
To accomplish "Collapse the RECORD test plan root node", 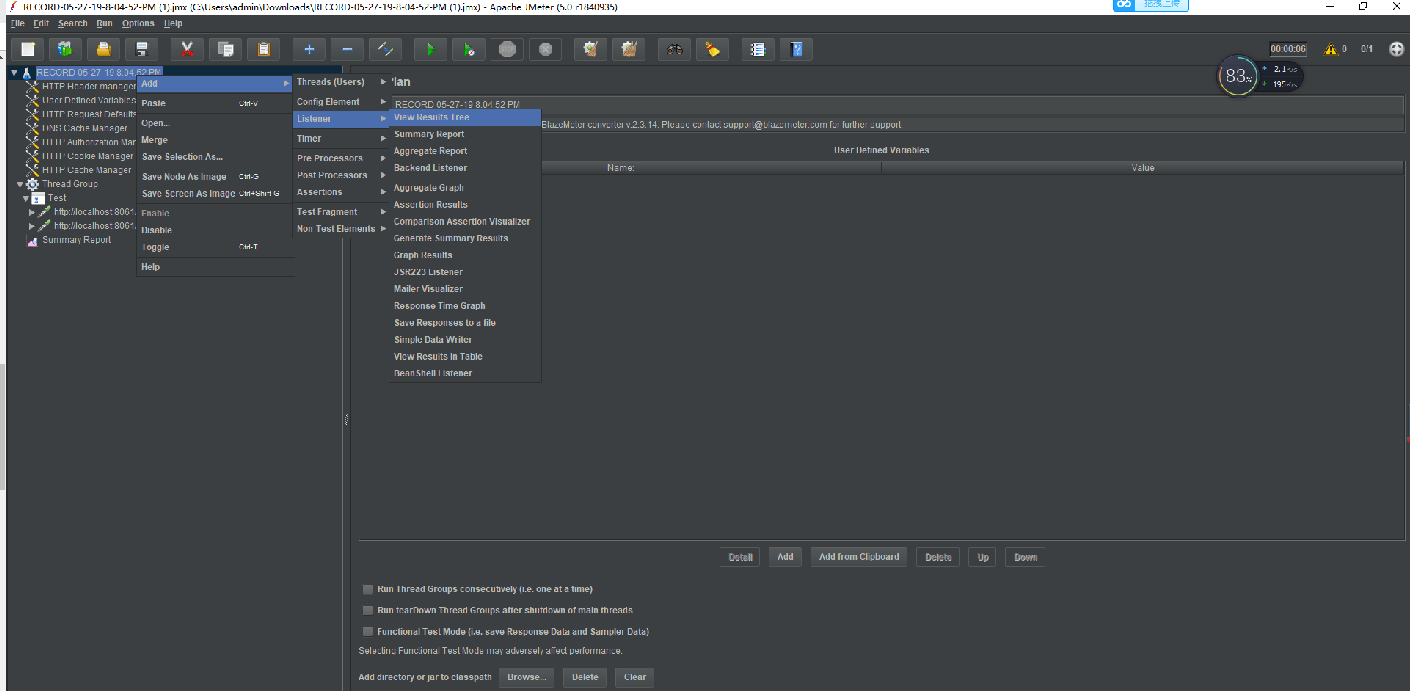I will point(15,72).
